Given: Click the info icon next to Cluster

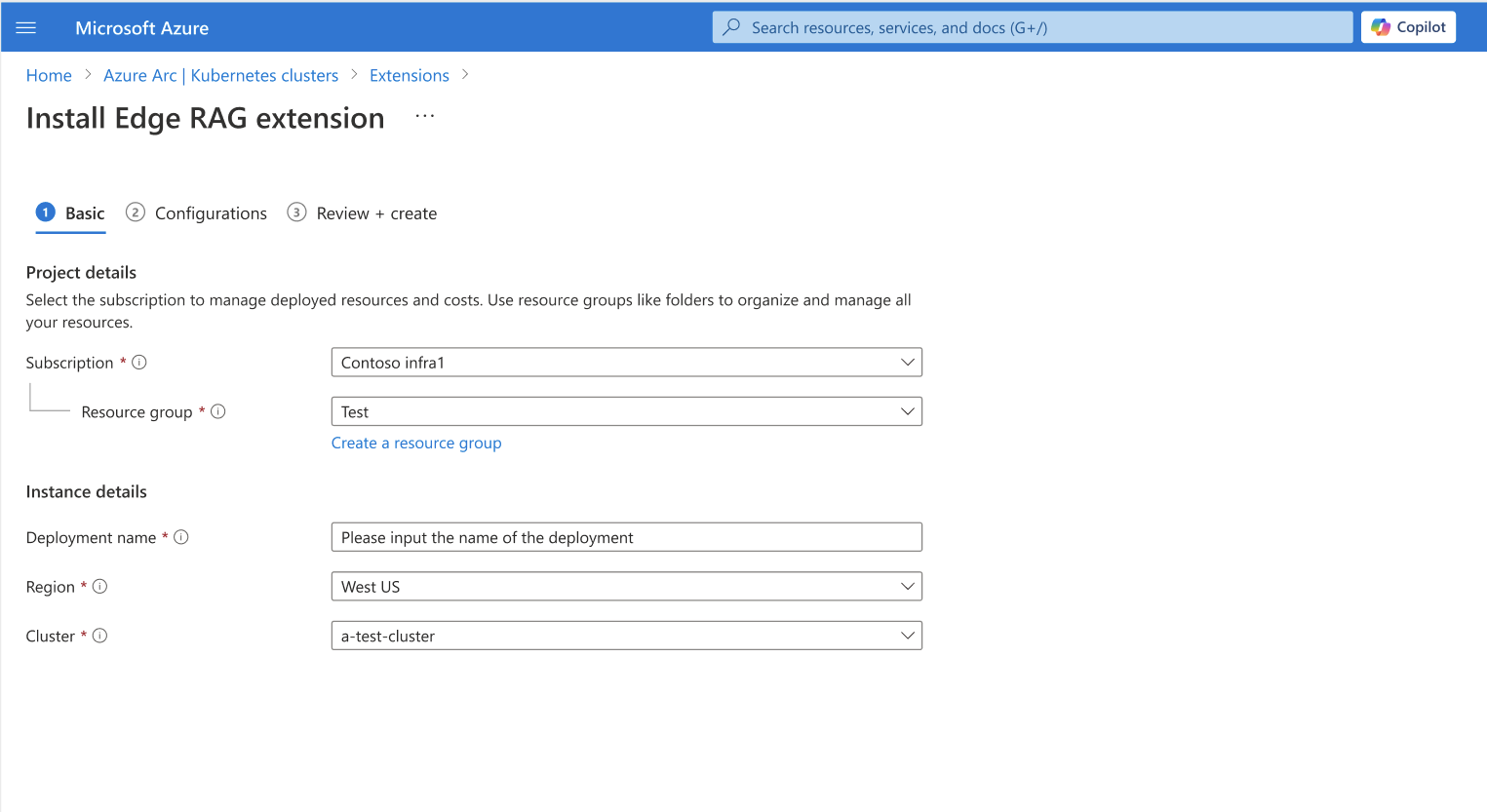Looking at the screenshot, I should [x=98, y=635].
